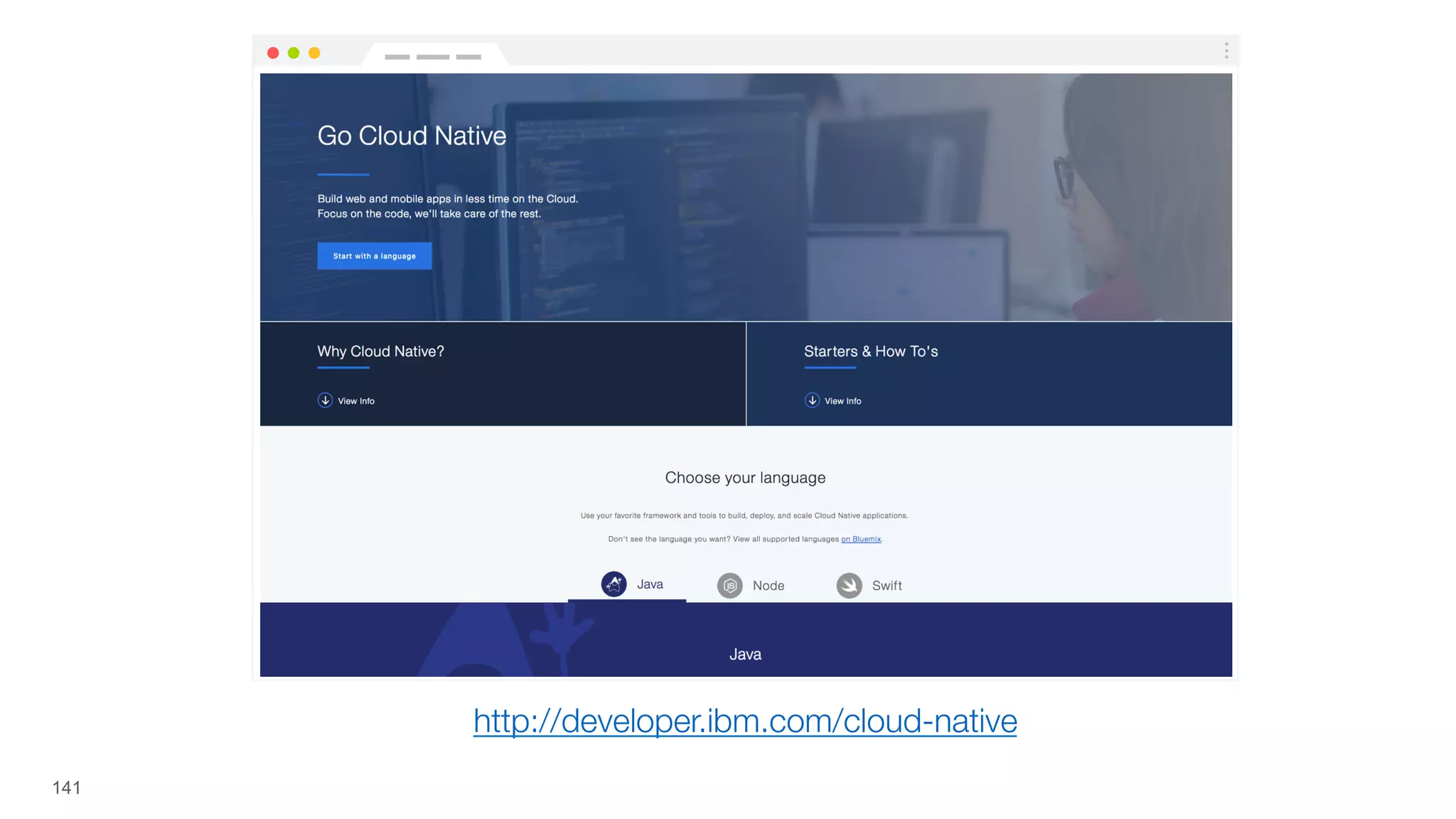
Task: Click the Go Cloud Native headline
Action: 412,136
